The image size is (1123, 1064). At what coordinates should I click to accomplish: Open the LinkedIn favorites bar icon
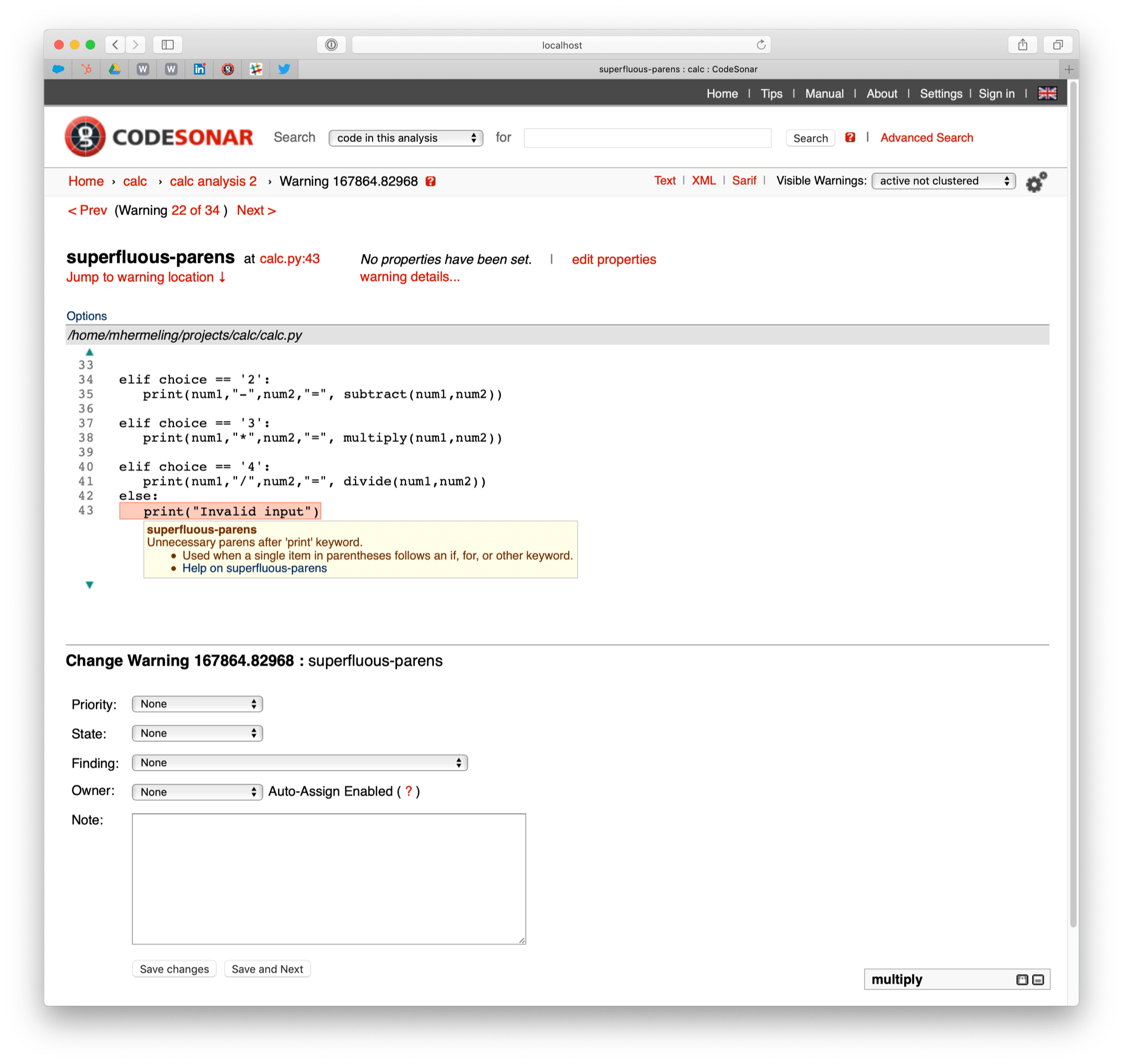[199, 69]
